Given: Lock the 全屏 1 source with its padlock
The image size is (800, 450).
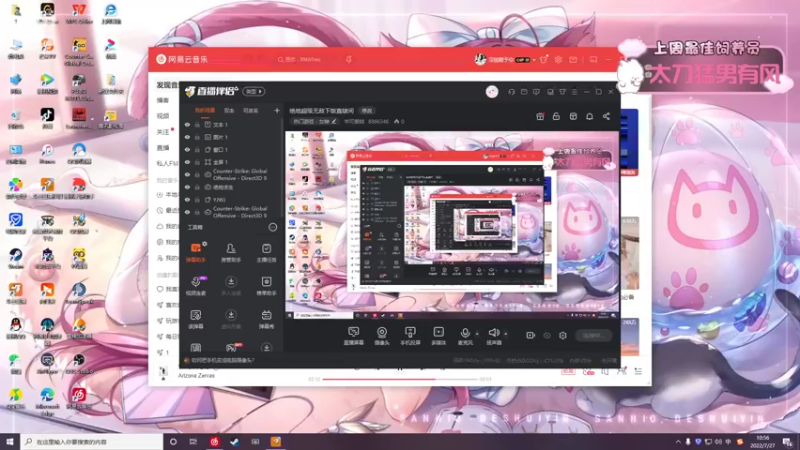Looking at the screenshot, I should coord(197,162).
